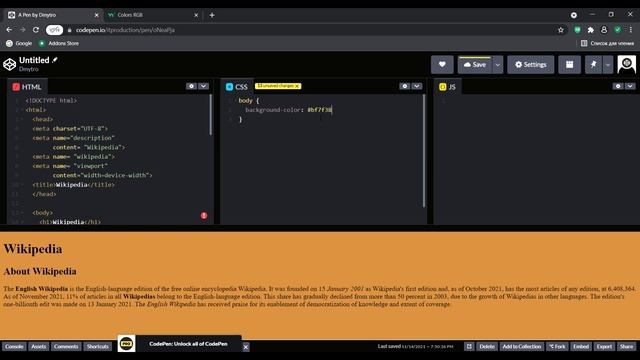Open Addons Store bookmark

(59, 43)
